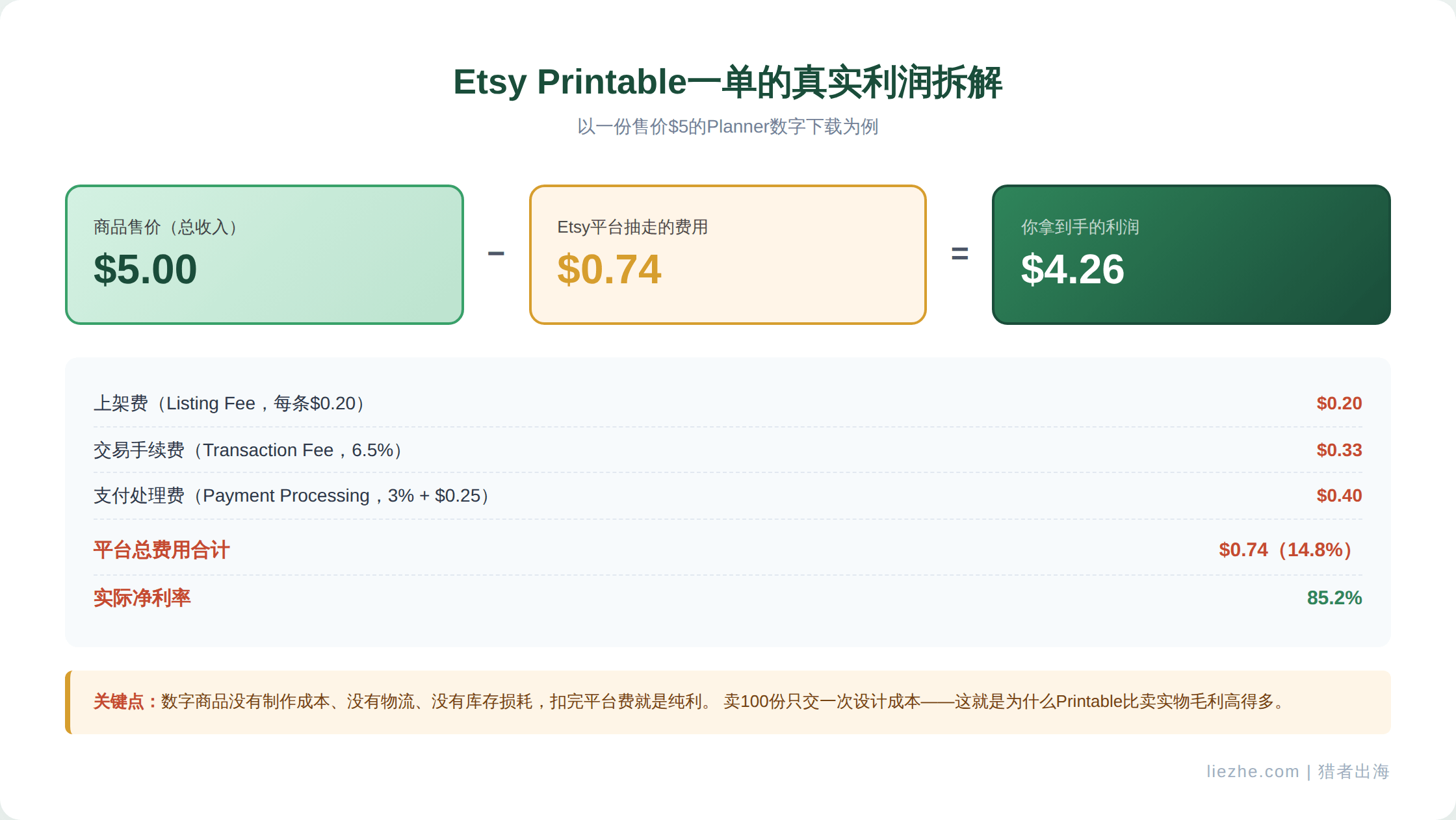
Task: Click the 'Etsy平台抽走的费用' label
Action: coord(632,227)
